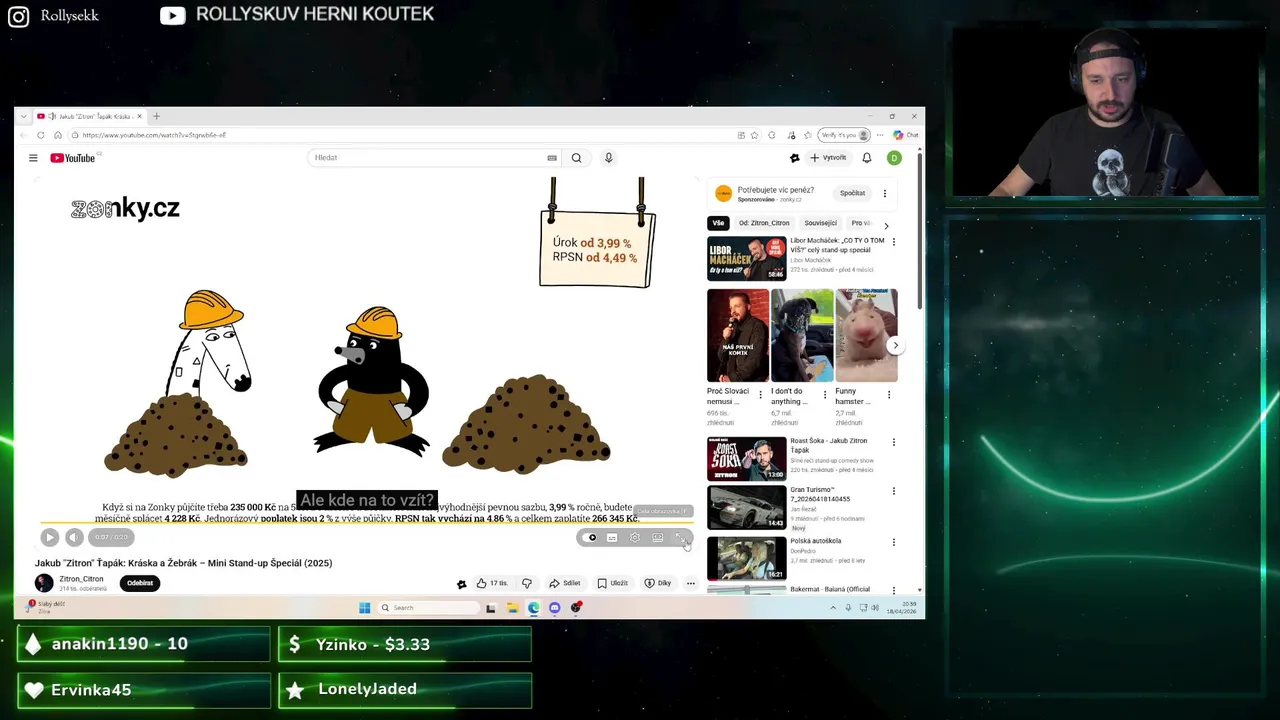Open options for the Libor Macháček video
The height and width of the screenshot is (720, 1280).
click(894, 242)
